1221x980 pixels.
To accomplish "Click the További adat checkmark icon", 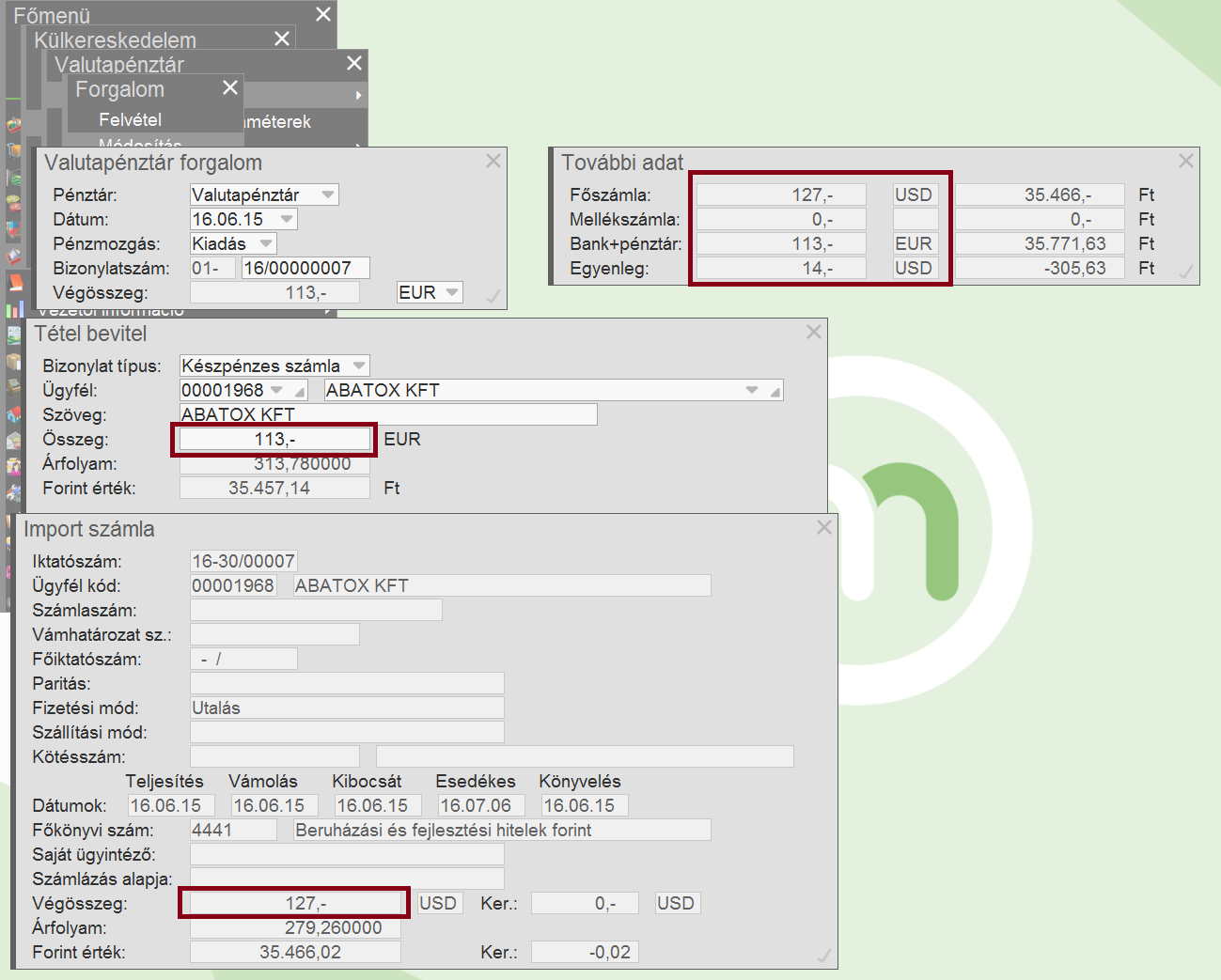I will click(1186, 272).
